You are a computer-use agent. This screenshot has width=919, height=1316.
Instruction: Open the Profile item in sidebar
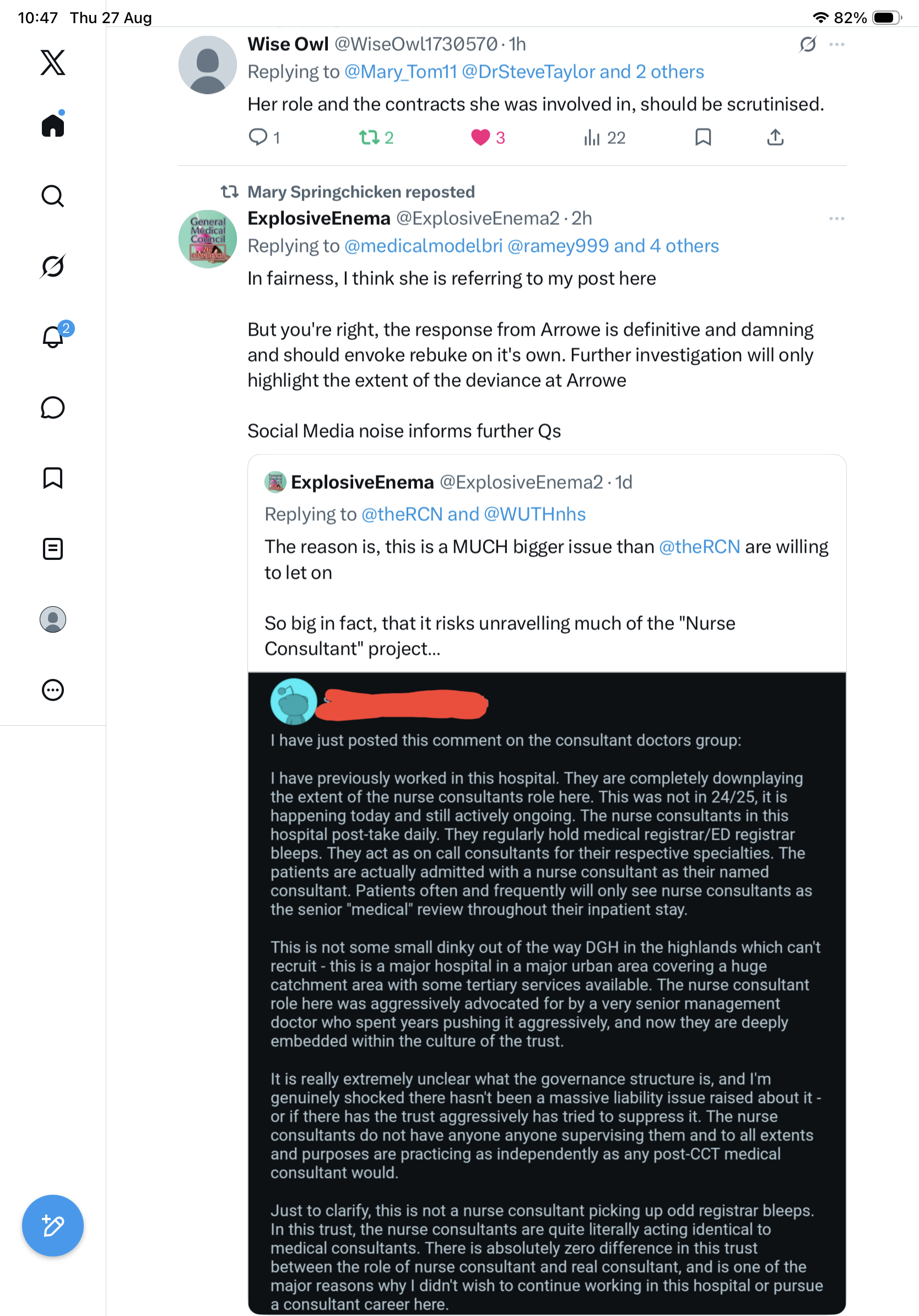53,619
